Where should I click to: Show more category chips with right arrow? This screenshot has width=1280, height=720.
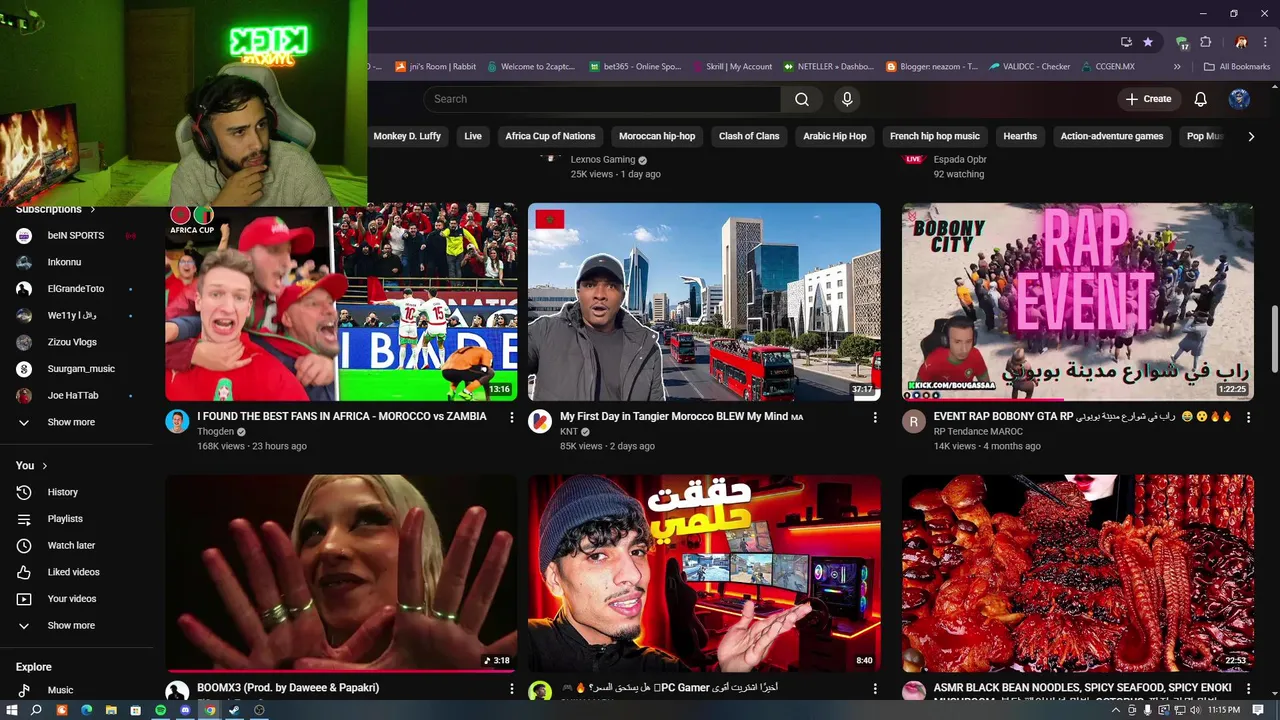pos(1251,136)
